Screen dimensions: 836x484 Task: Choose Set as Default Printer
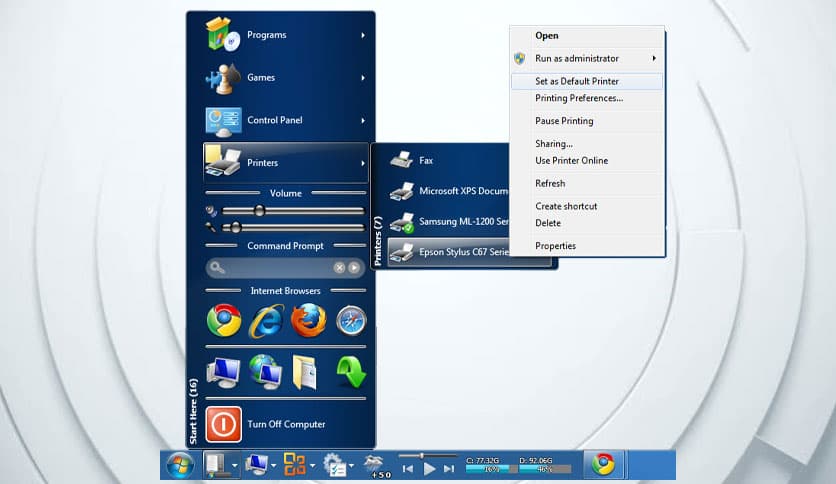tap(587, 81)
